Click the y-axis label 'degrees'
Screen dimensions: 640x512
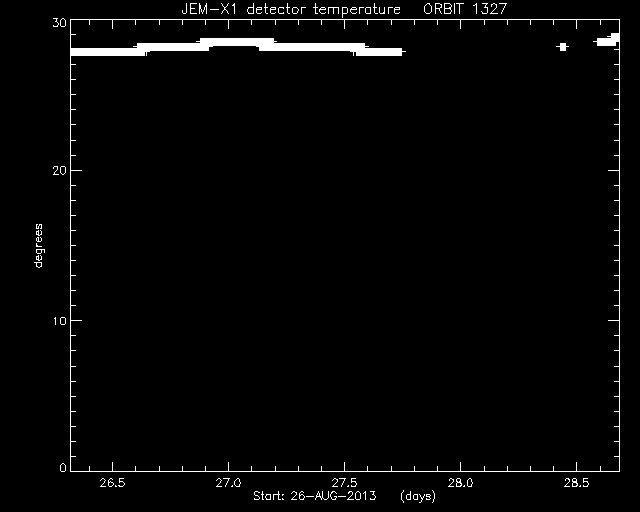click(38, 245)
